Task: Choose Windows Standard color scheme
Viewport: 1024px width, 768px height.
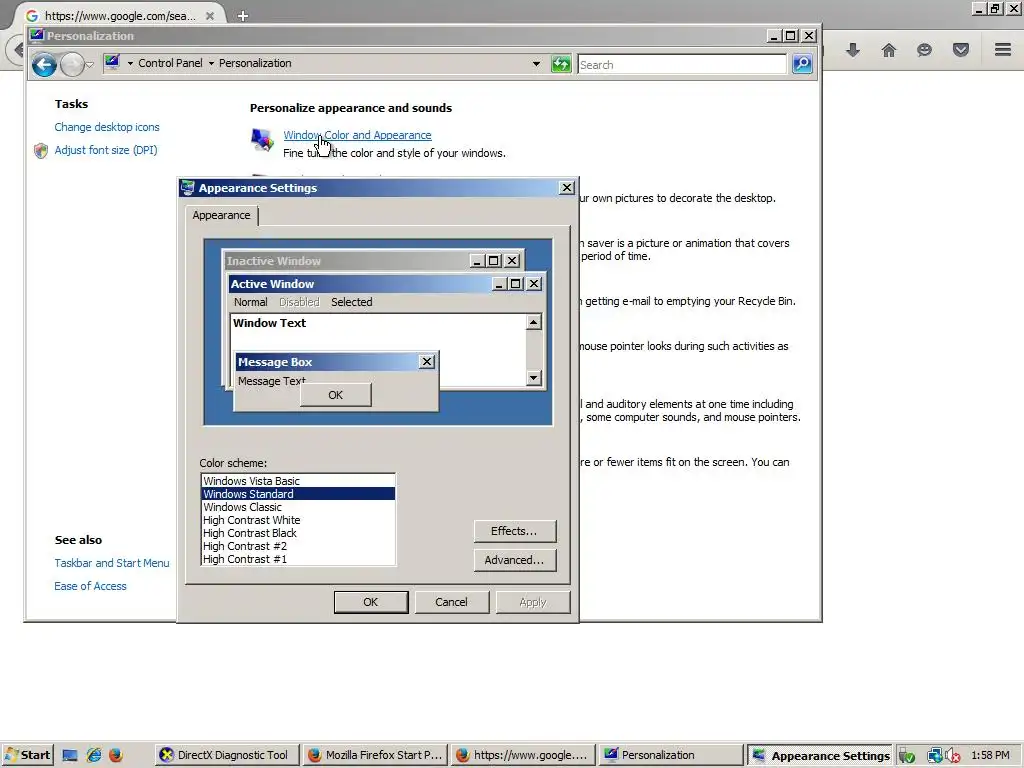Action: point(298,494)
